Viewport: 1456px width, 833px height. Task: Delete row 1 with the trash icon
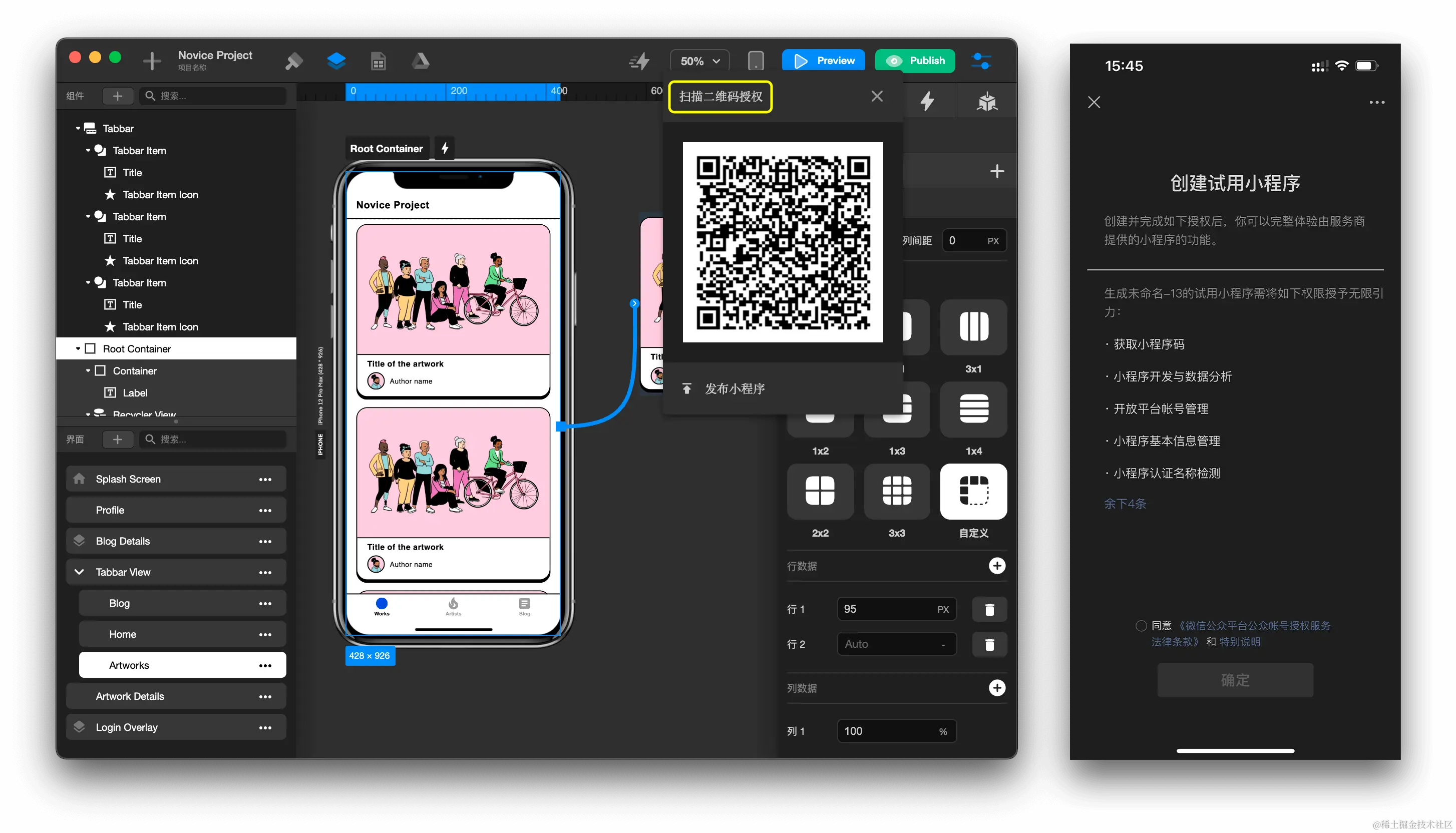989,609
